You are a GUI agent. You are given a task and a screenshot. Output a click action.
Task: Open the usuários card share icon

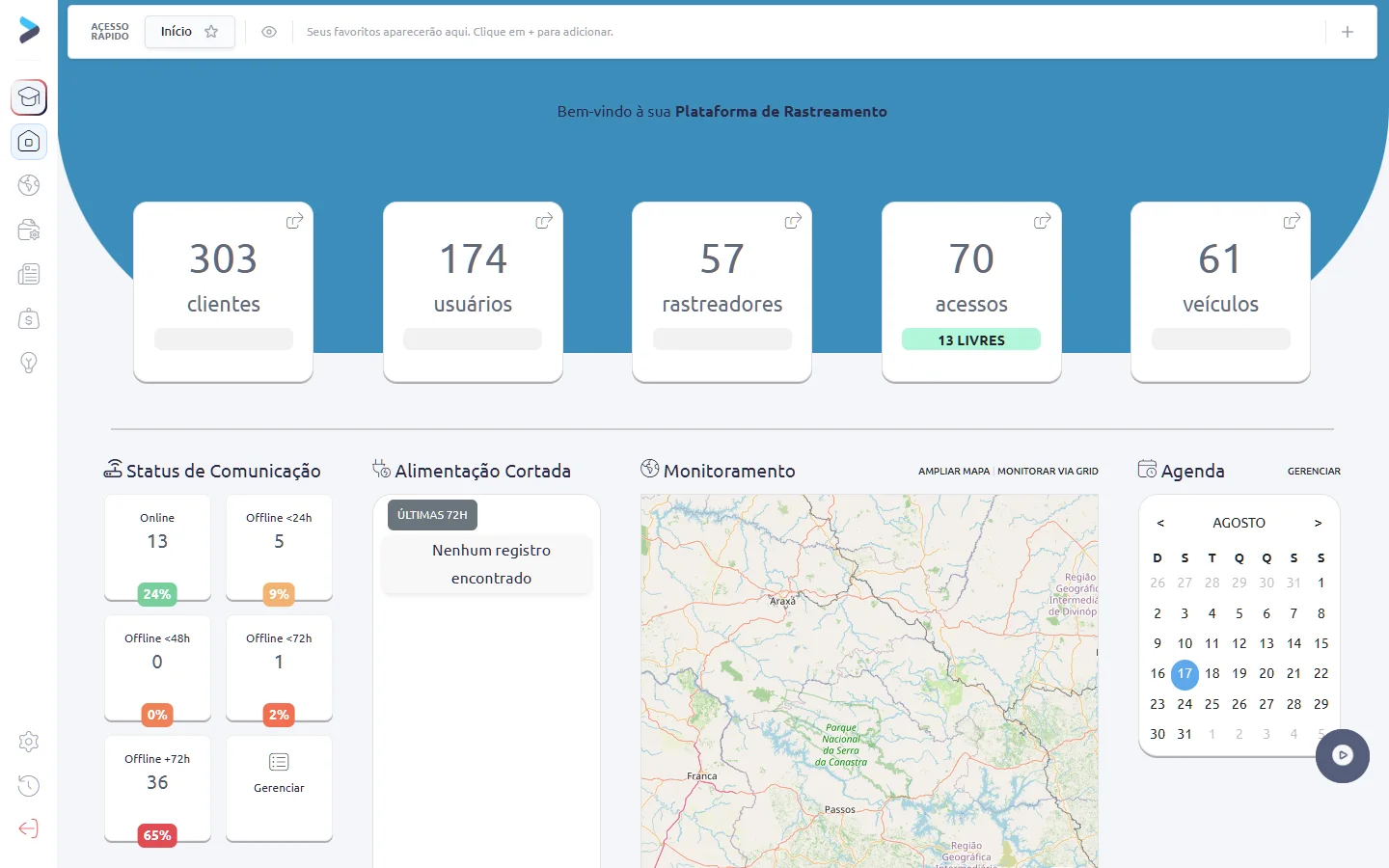[x=544, y=221]
